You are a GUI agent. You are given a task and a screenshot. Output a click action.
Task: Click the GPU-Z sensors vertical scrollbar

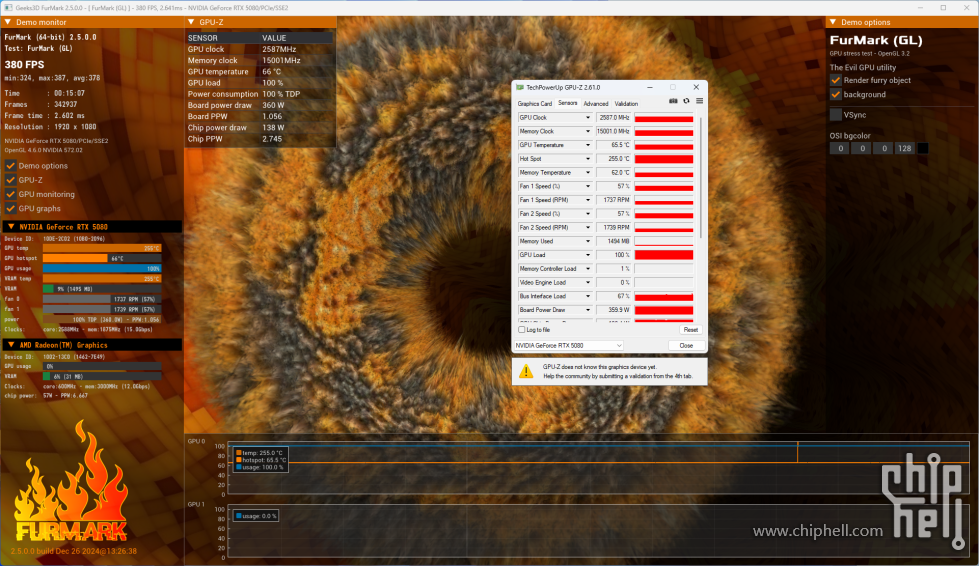point(701,177)
